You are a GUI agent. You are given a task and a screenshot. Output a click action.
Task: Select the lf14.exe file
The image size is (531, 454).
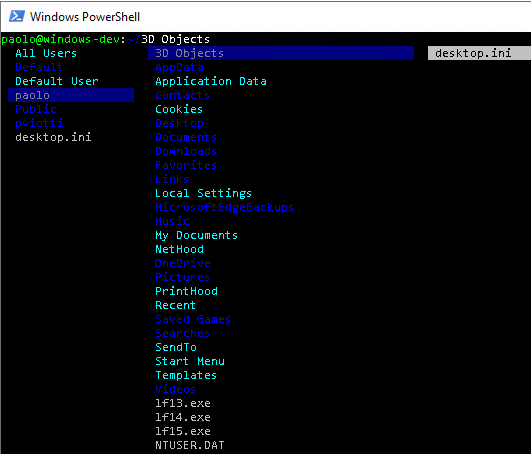183,417
